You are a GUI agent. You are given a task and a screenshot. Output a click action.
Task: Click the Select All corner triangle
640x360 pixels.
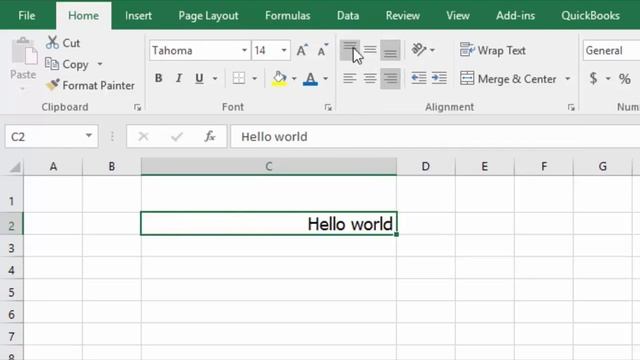point(15,167)
